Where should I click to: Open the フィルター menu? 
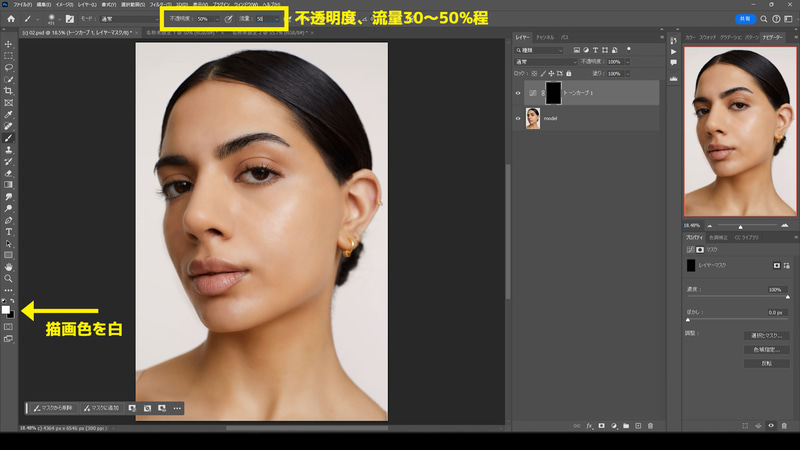[160, 4]
